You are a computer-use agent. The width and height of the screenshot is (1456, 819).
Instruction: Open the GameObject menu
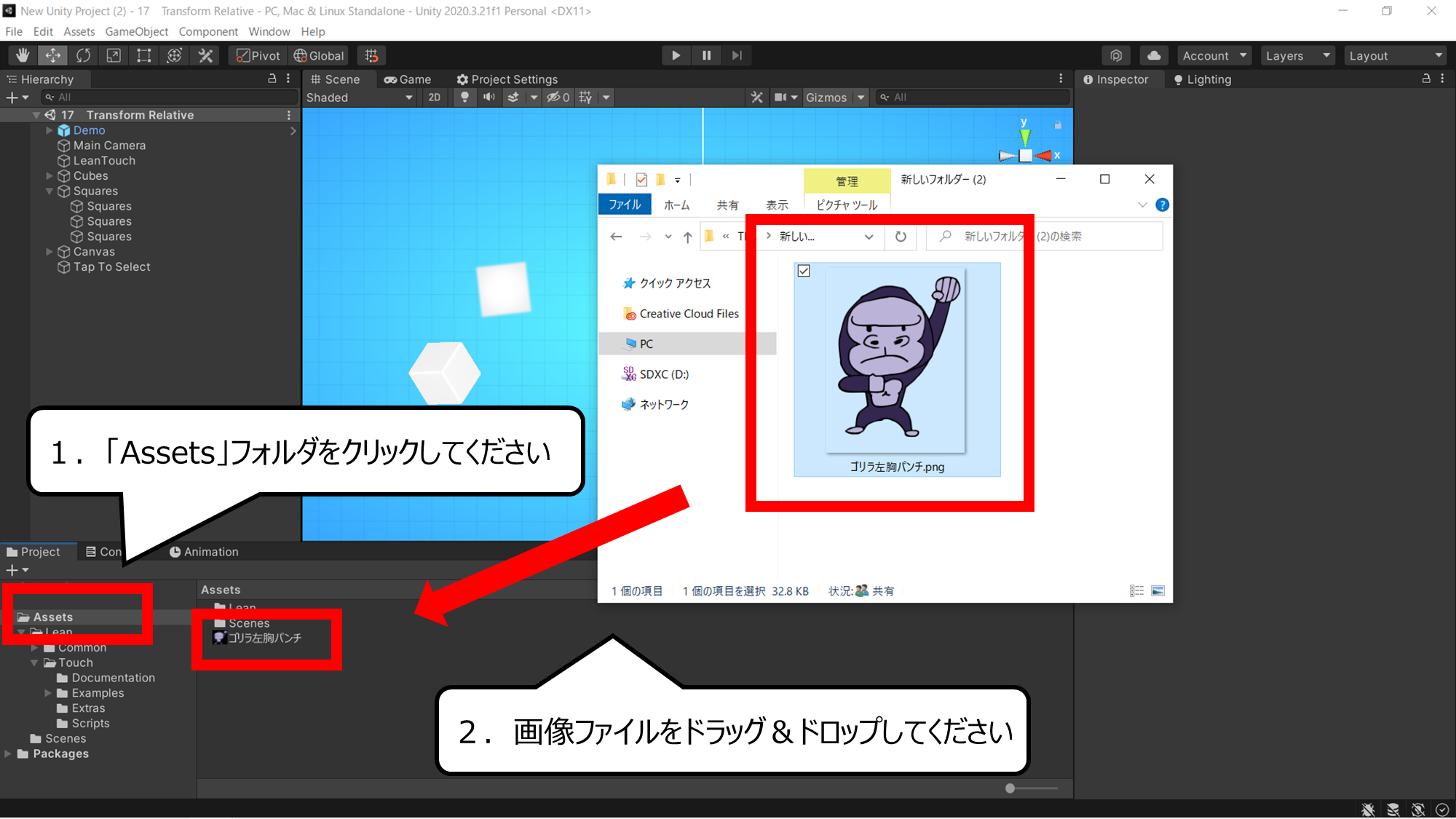coord(137,31)
